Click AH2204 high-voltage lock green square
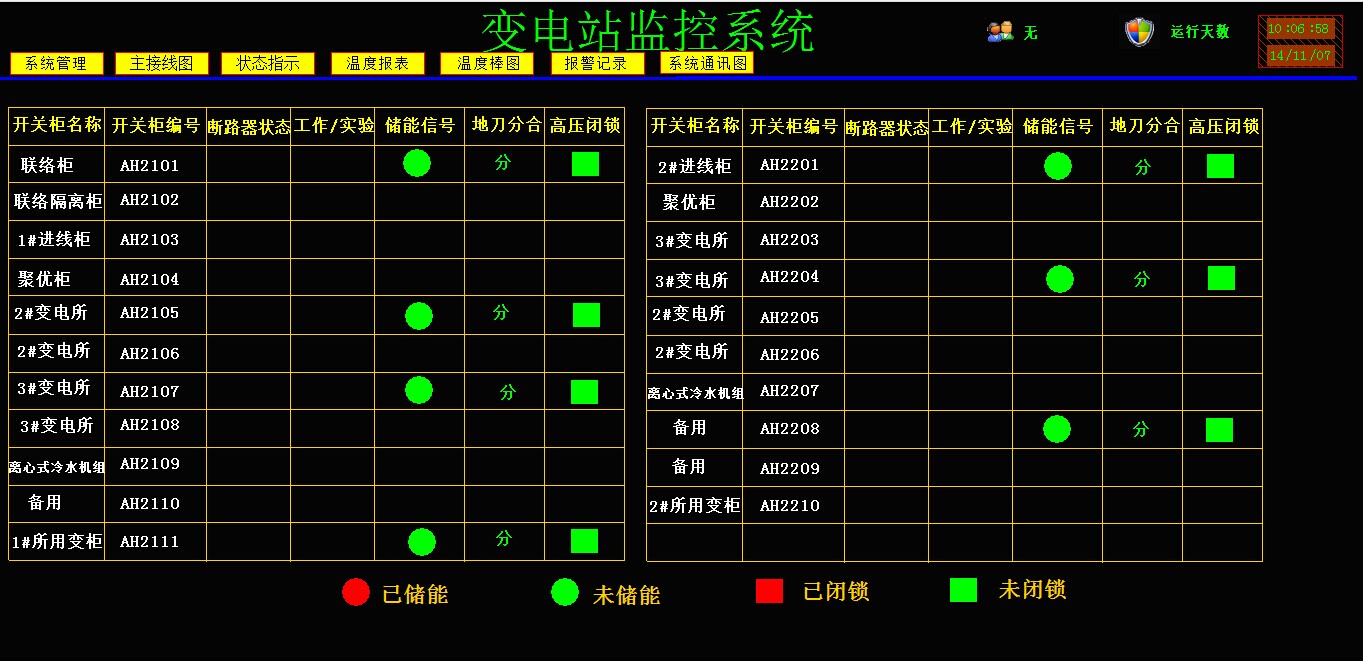This screenshot has height=662, width=1363. pos(1221,278)
